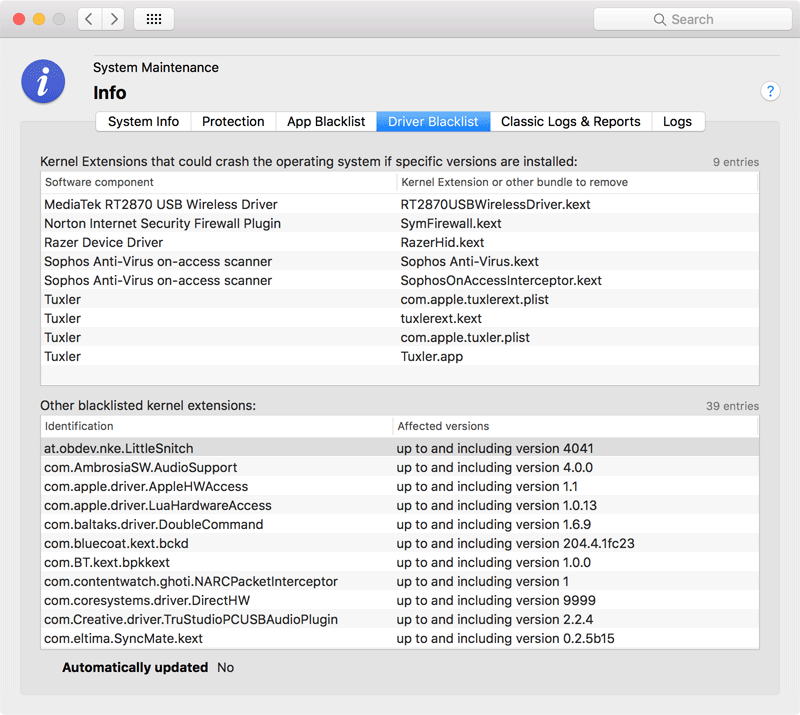Viewport: 800px width, 715px height.
Task: Click the Affected versions column header
Action: [x=576, y=426]
